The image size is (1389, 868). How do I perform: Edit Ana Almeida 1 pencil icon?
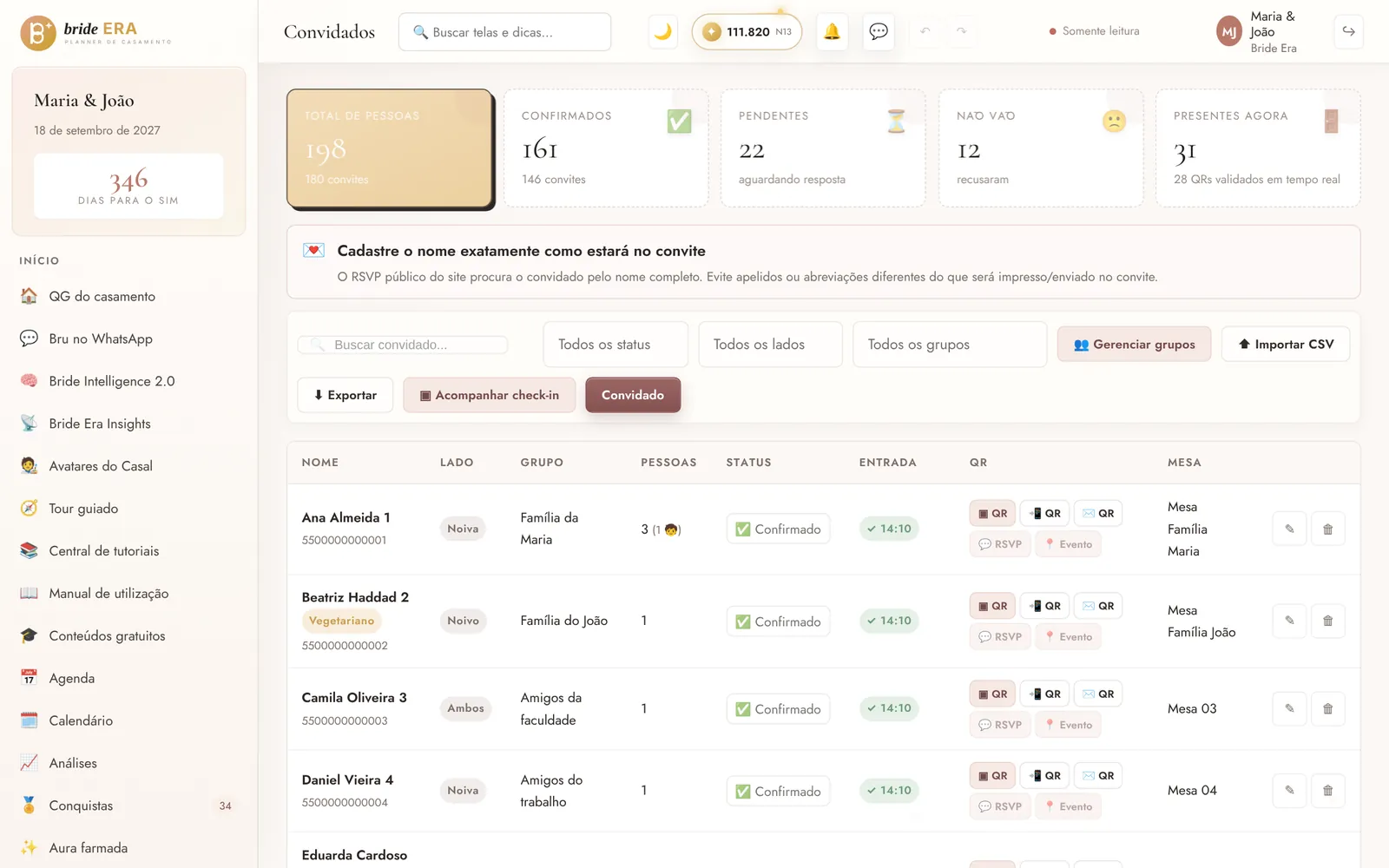(x=1289, y=529)
